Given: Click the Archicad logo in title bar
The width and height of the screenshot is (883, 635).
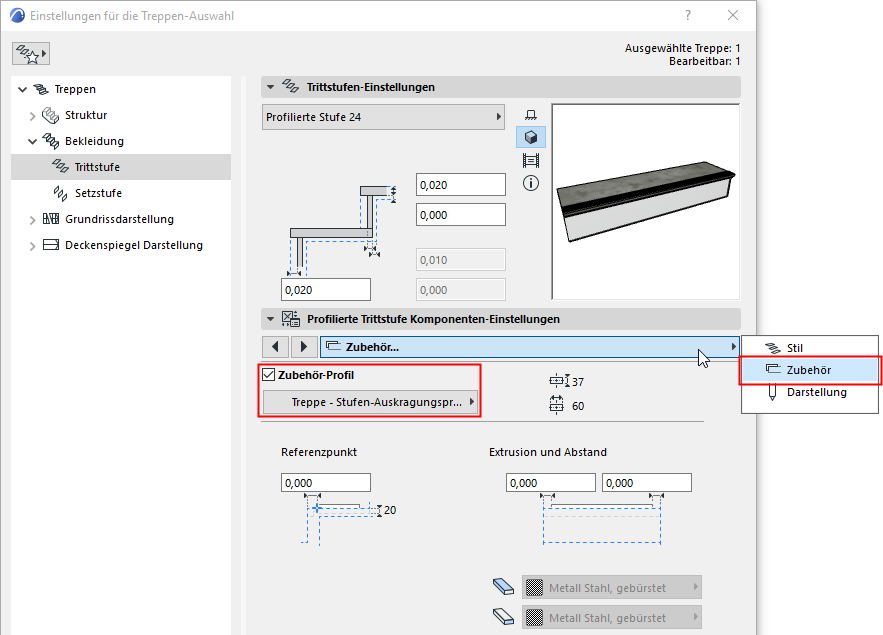Looking at the screenshot, I should point(17,15).
